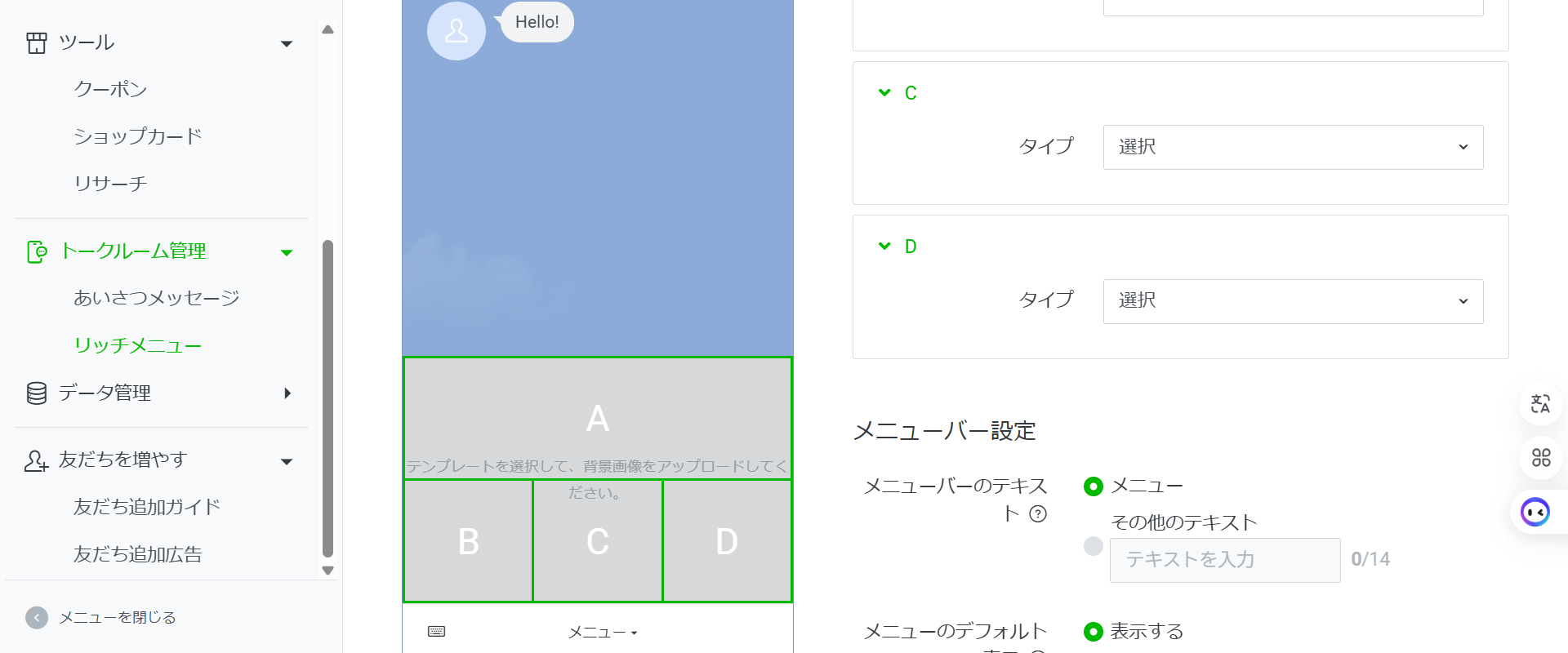Open the クーポン link in sidebar
This screenshot has width=1568, height=653.
[x=110, y=89]
